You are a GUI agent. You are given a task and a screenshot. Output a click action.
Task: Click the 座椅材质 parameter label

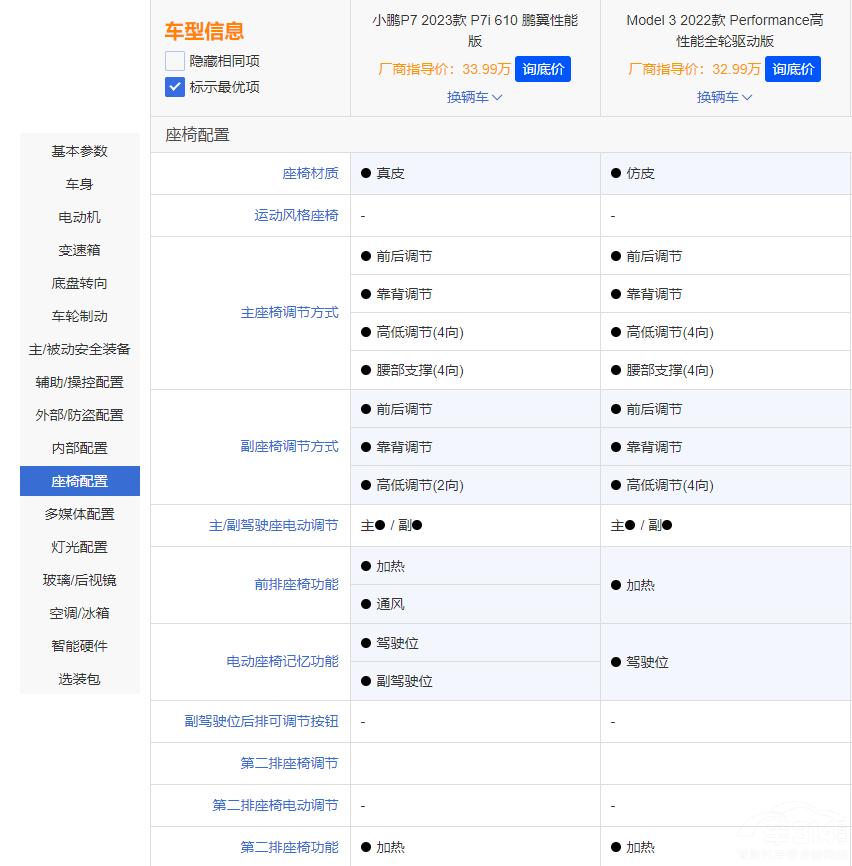(310, 173)
